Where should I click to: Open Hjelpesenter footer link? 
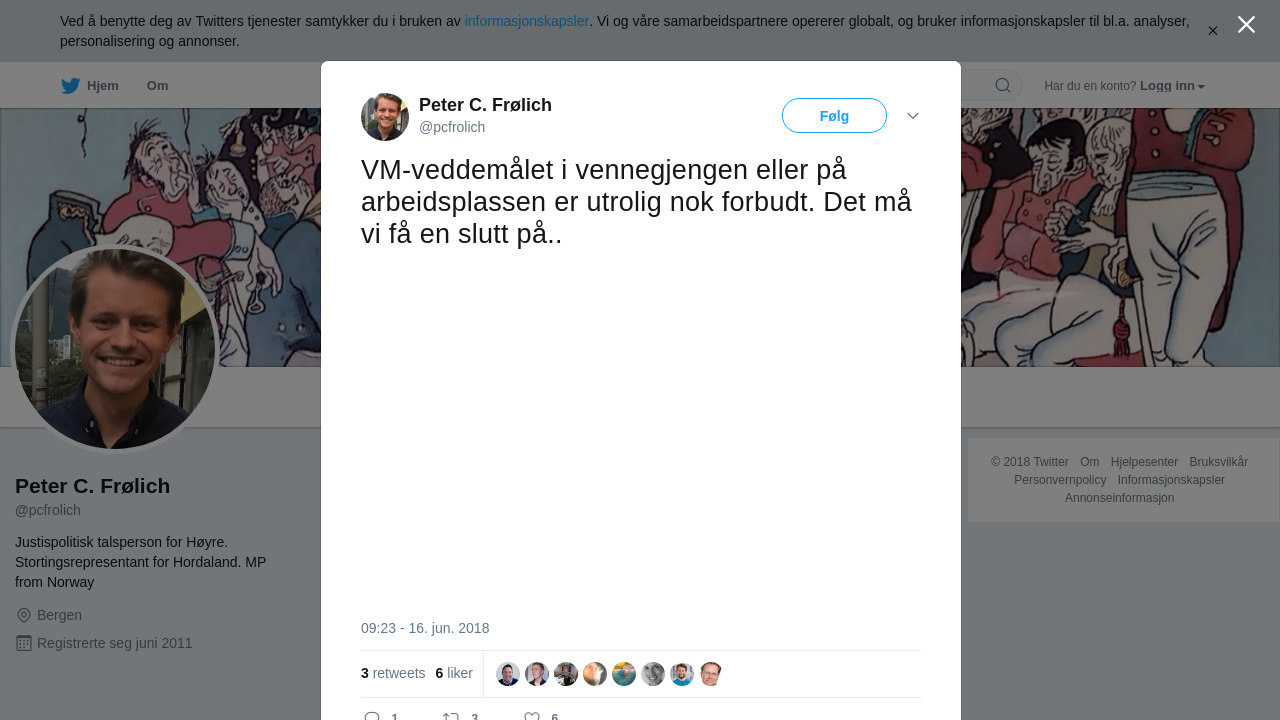(1144, 462)
